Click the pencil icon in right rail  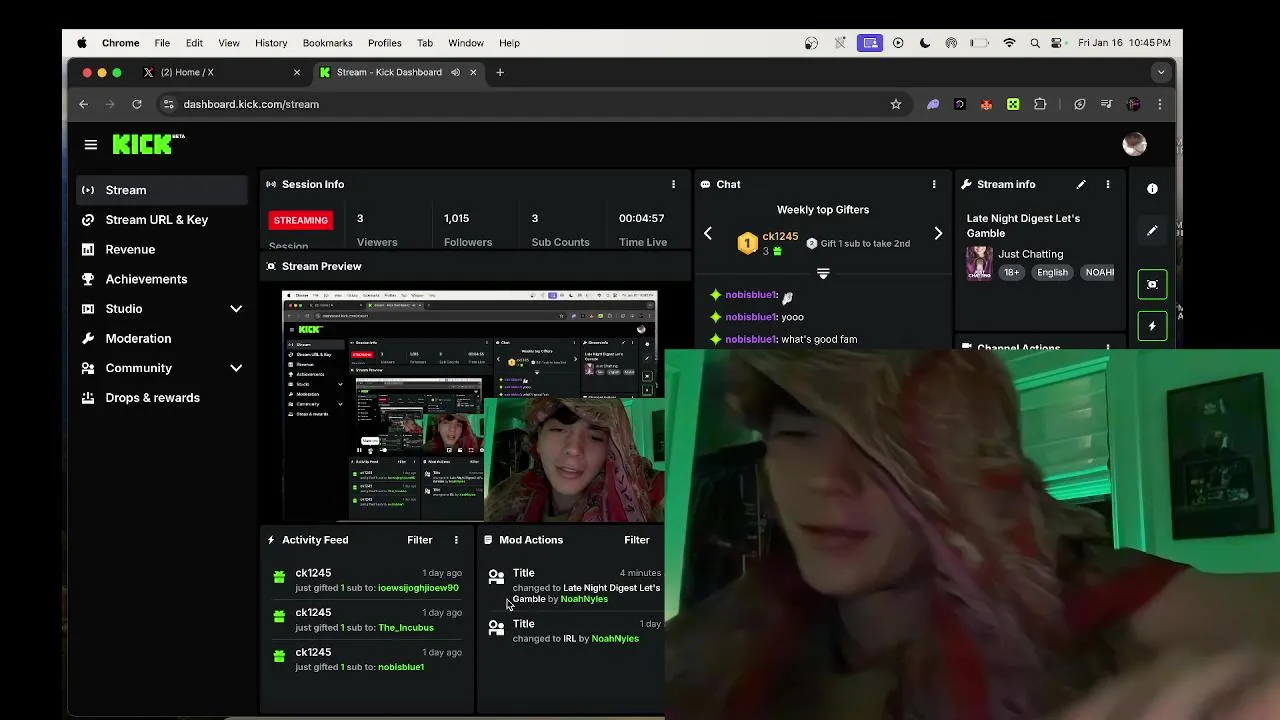(x=1152, y=231)
